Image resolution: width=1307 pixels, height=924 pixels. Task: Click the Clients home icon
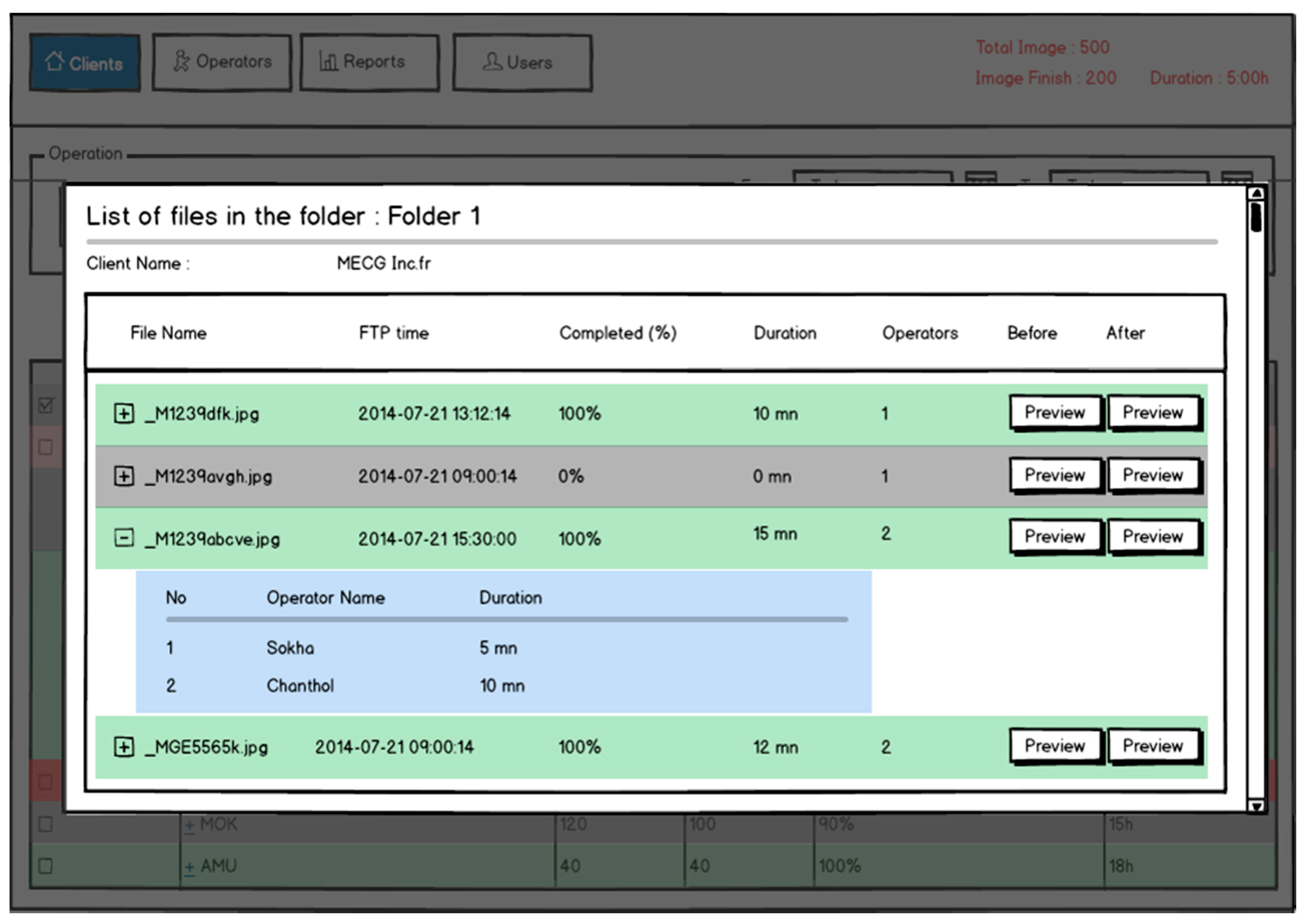point(55,61)
